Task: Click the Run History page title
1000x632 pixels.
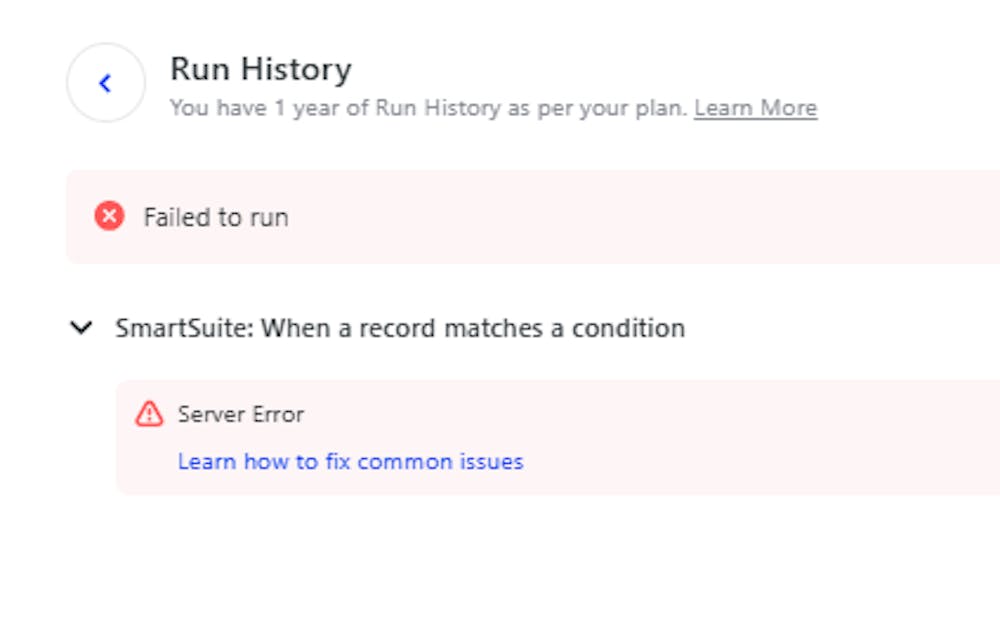Action: [x=262, y=69]
